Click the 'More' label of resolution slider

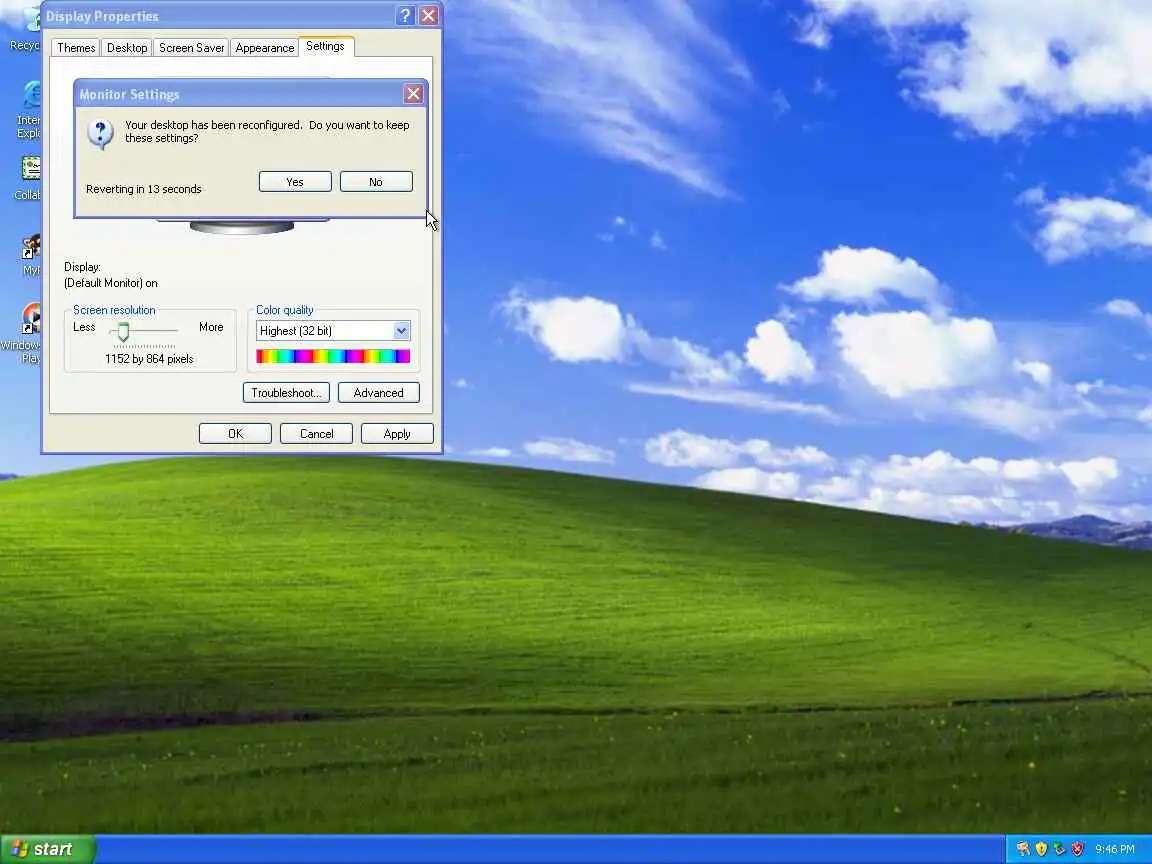point(211,327)
